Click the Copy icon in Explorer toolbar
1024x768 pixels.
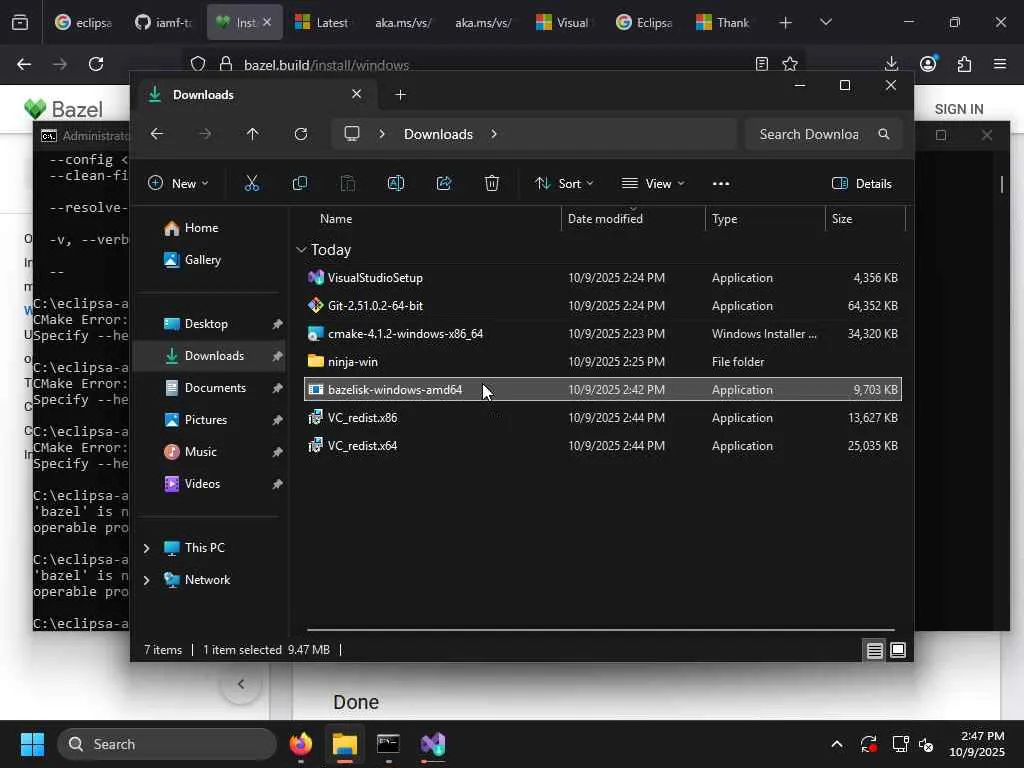(x=300, y=184)
